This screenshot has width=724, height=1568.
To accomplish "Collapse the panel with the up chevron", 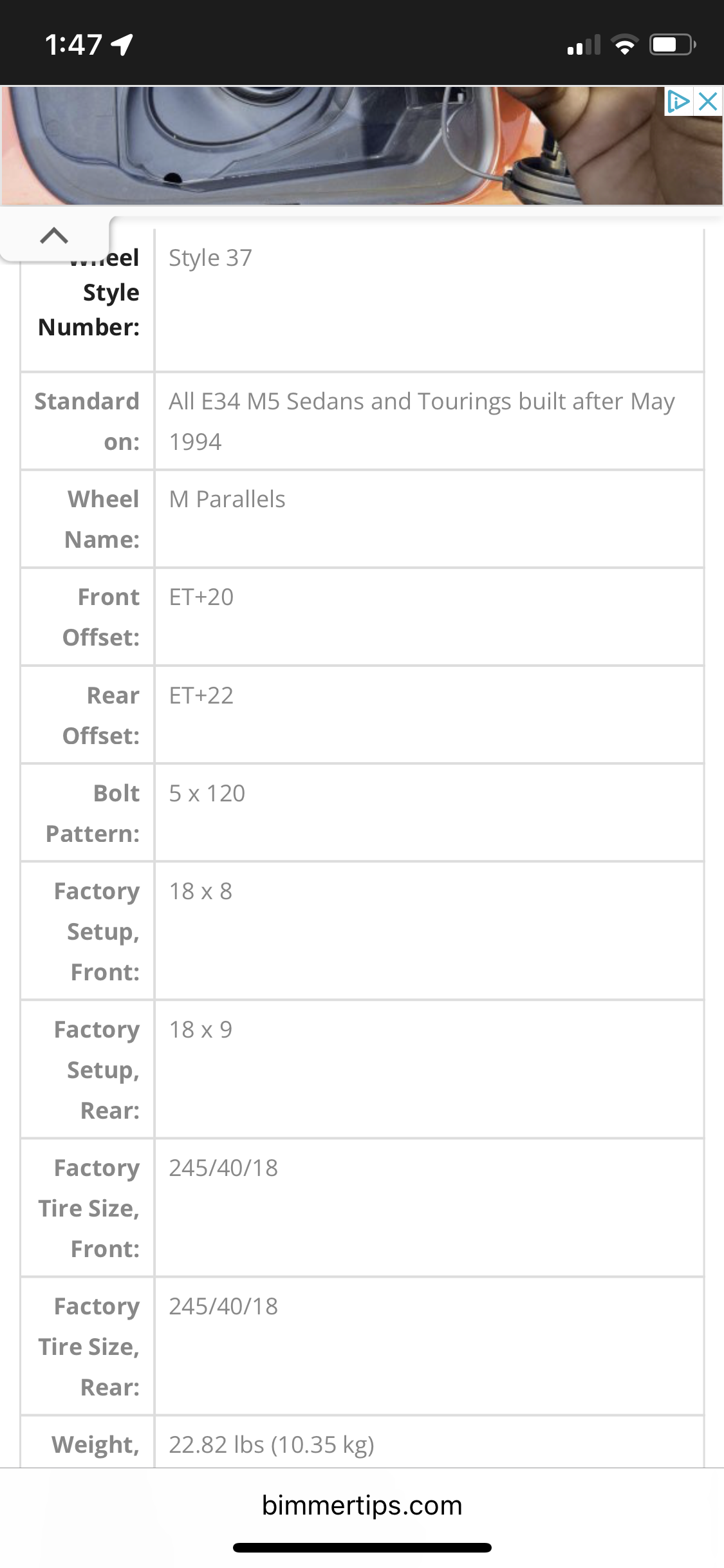I will tap(54, 236).
